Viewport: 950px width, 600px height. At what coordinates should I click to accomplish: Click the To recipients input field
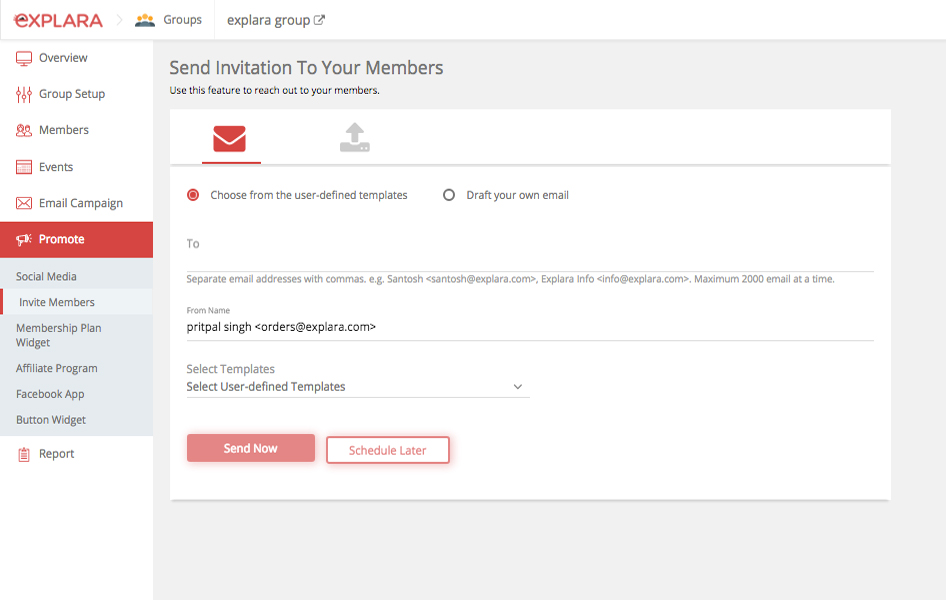pyautogui.click(x=530, y=252)
